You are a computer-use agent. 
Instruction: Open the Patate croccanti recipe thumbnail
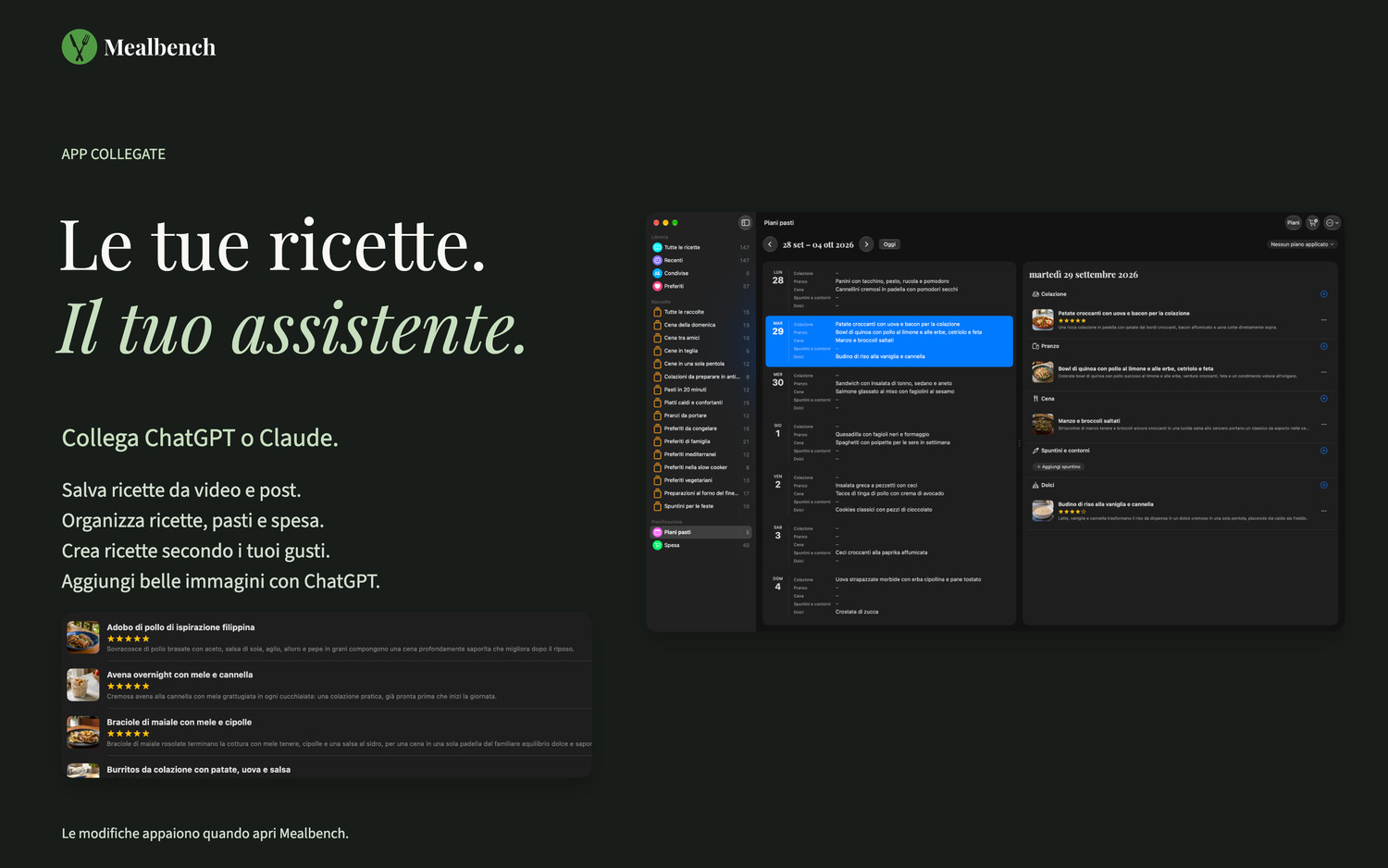click(x=1043, y=320)
